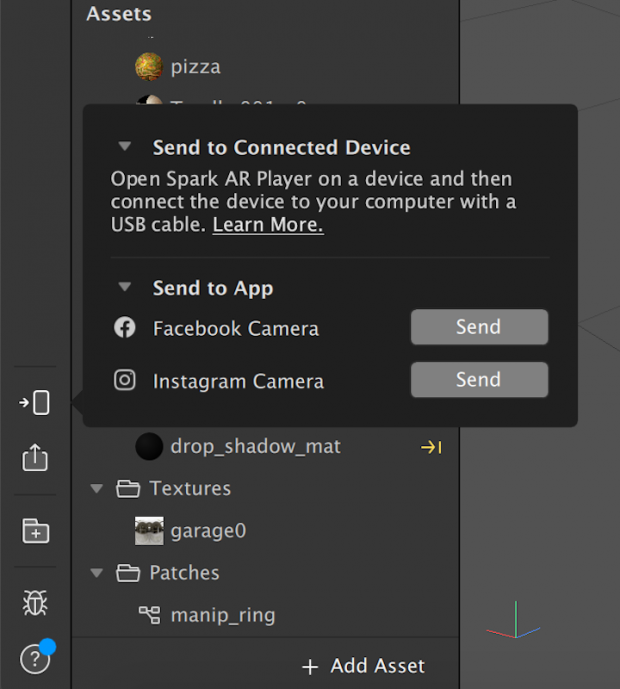Collapse the Patches folder

tap(97, 573)
